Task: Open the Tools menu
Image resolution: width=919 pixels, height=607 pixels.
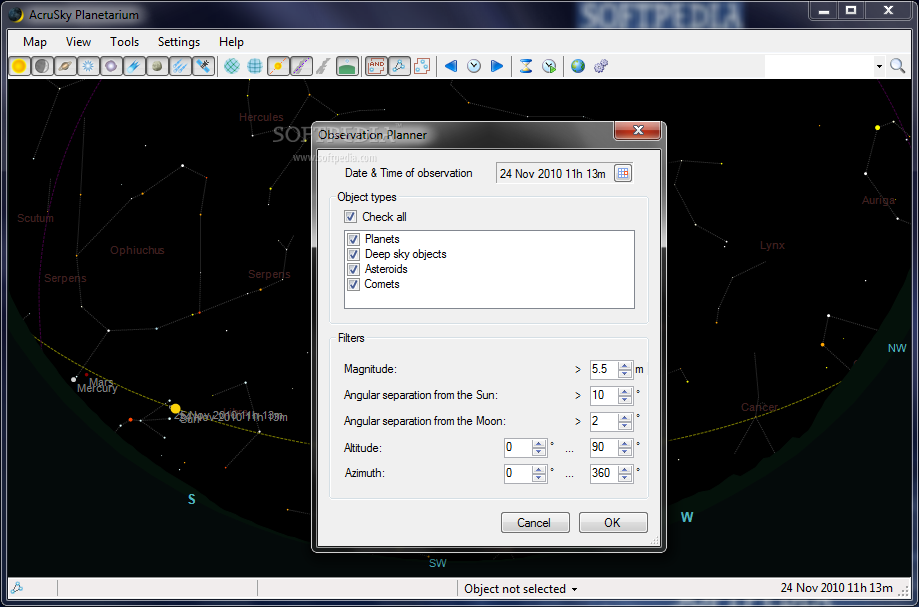Action: [x=124, y=42]
